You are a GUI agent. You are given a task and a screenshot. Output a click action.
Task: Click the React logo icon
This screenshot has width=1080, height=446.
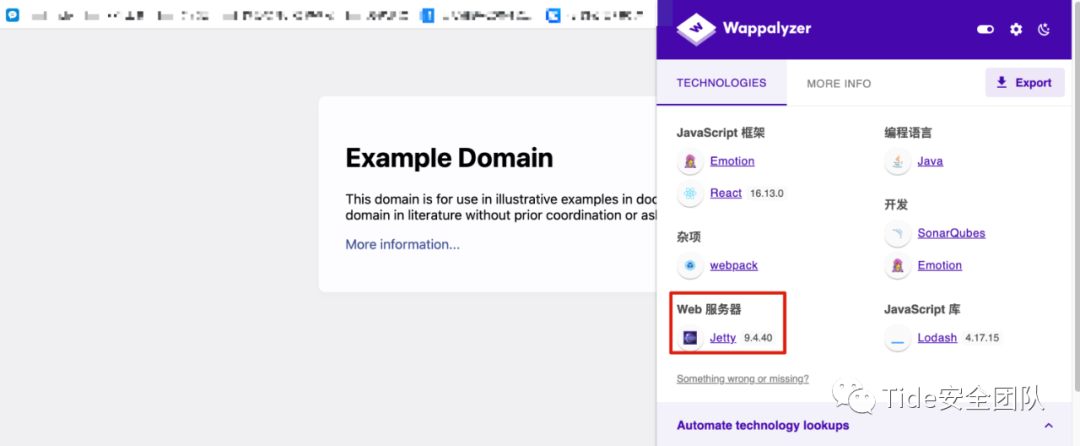pos(690,193)
